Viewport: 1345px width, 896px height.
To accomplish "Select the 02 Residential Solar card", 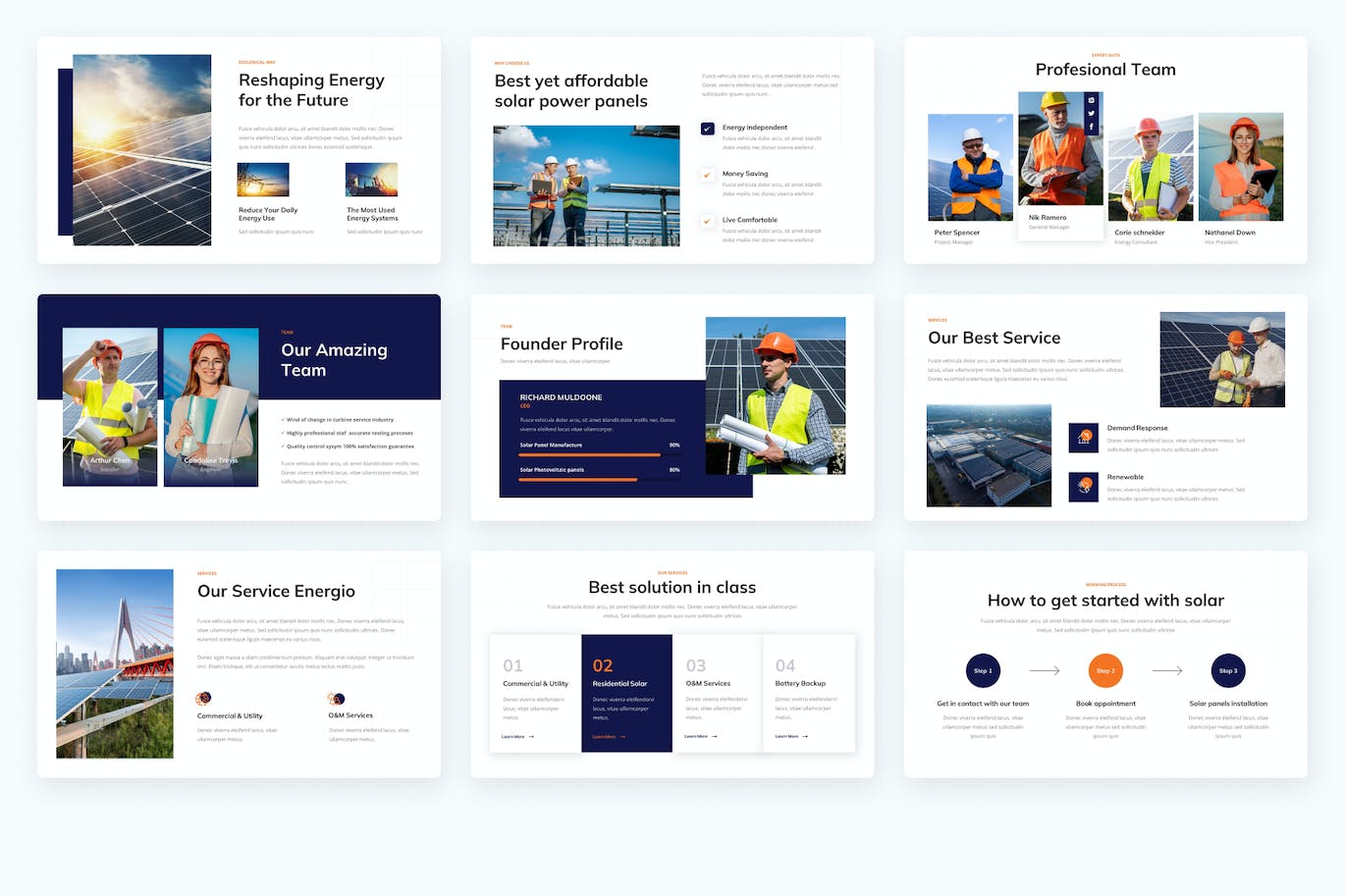I will point(626,693).
